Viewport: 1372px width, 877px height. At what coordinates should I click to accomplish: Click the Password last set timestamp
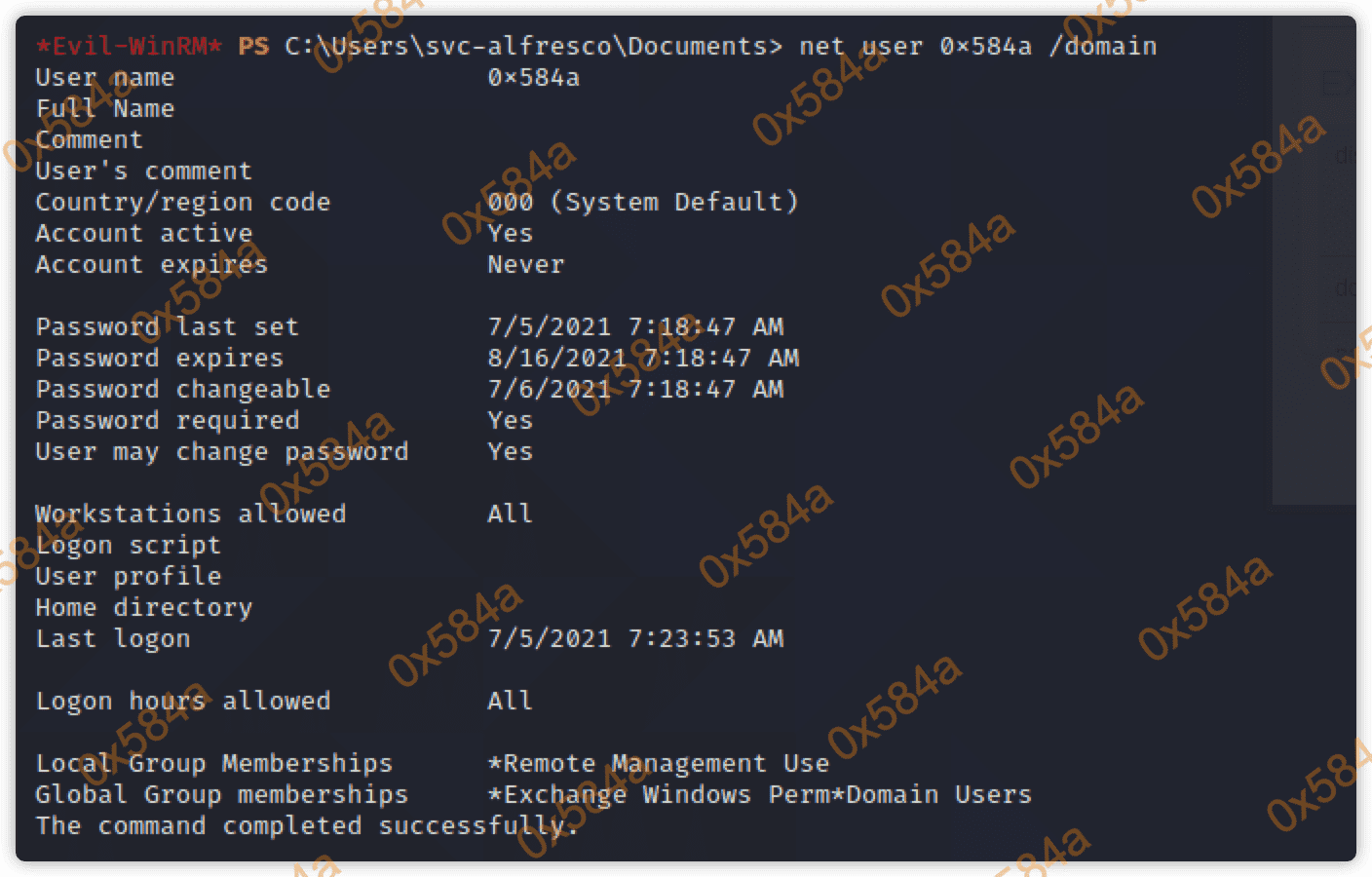click(x=634, y=326)
